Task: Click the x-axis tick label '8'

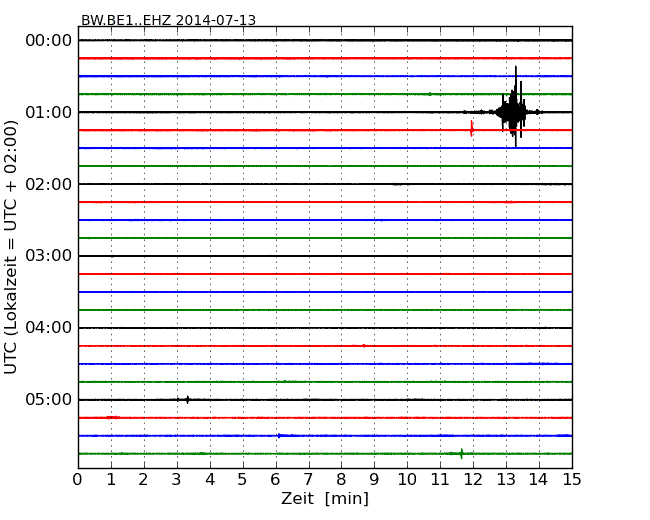Action: [341, 480]
